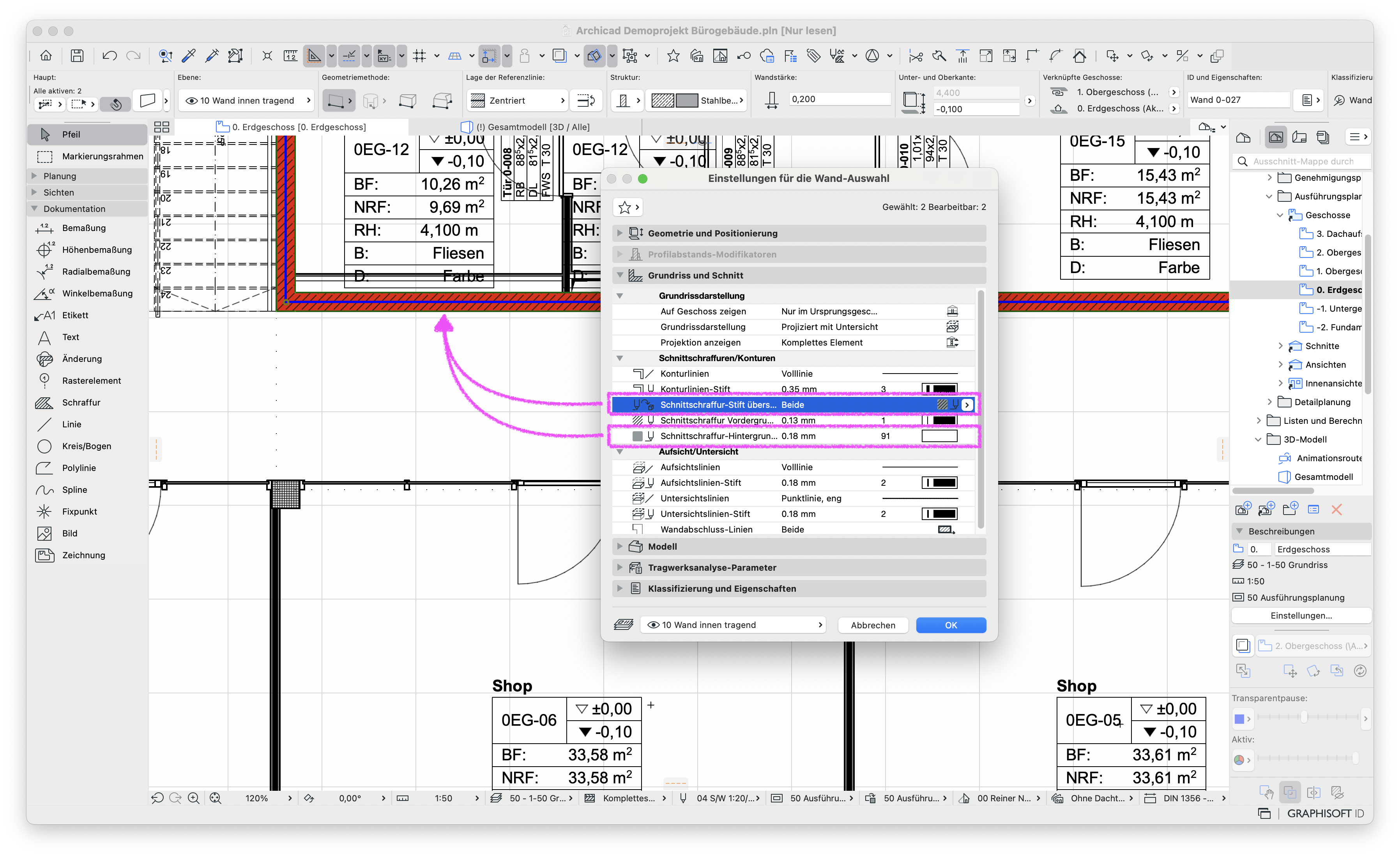Switch to 0. Erdgeschoss floor plan tab

292,127
